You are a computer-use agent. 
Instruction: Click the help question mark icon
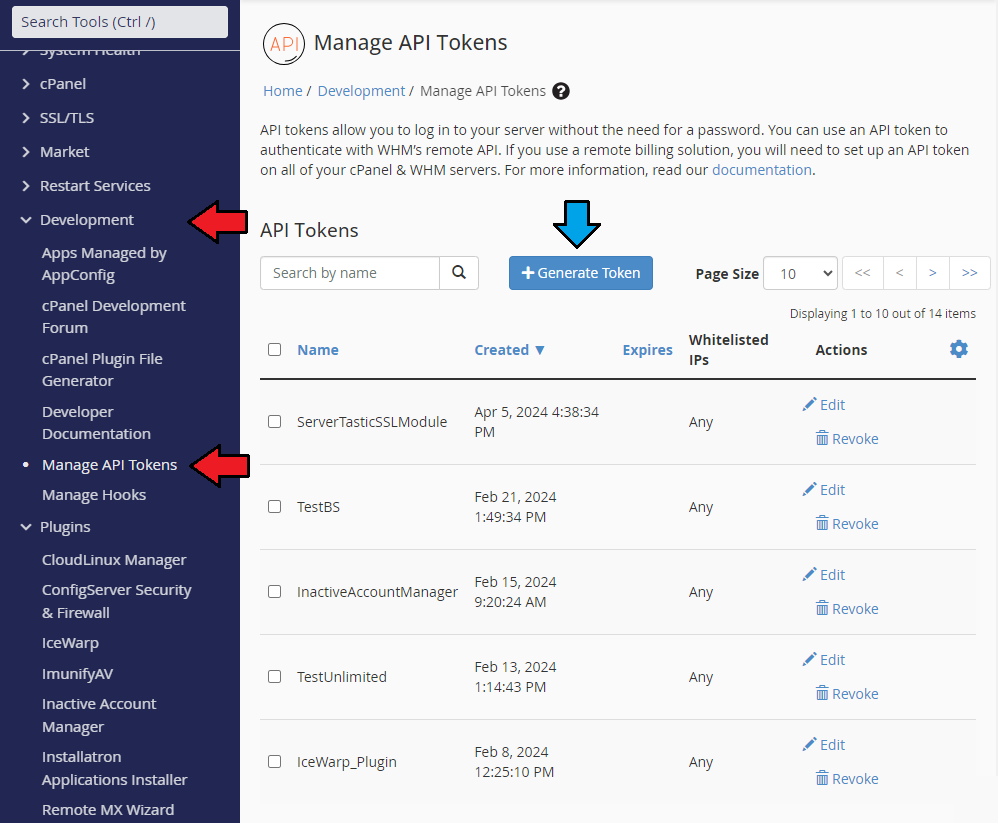click(x=561, y=91)
